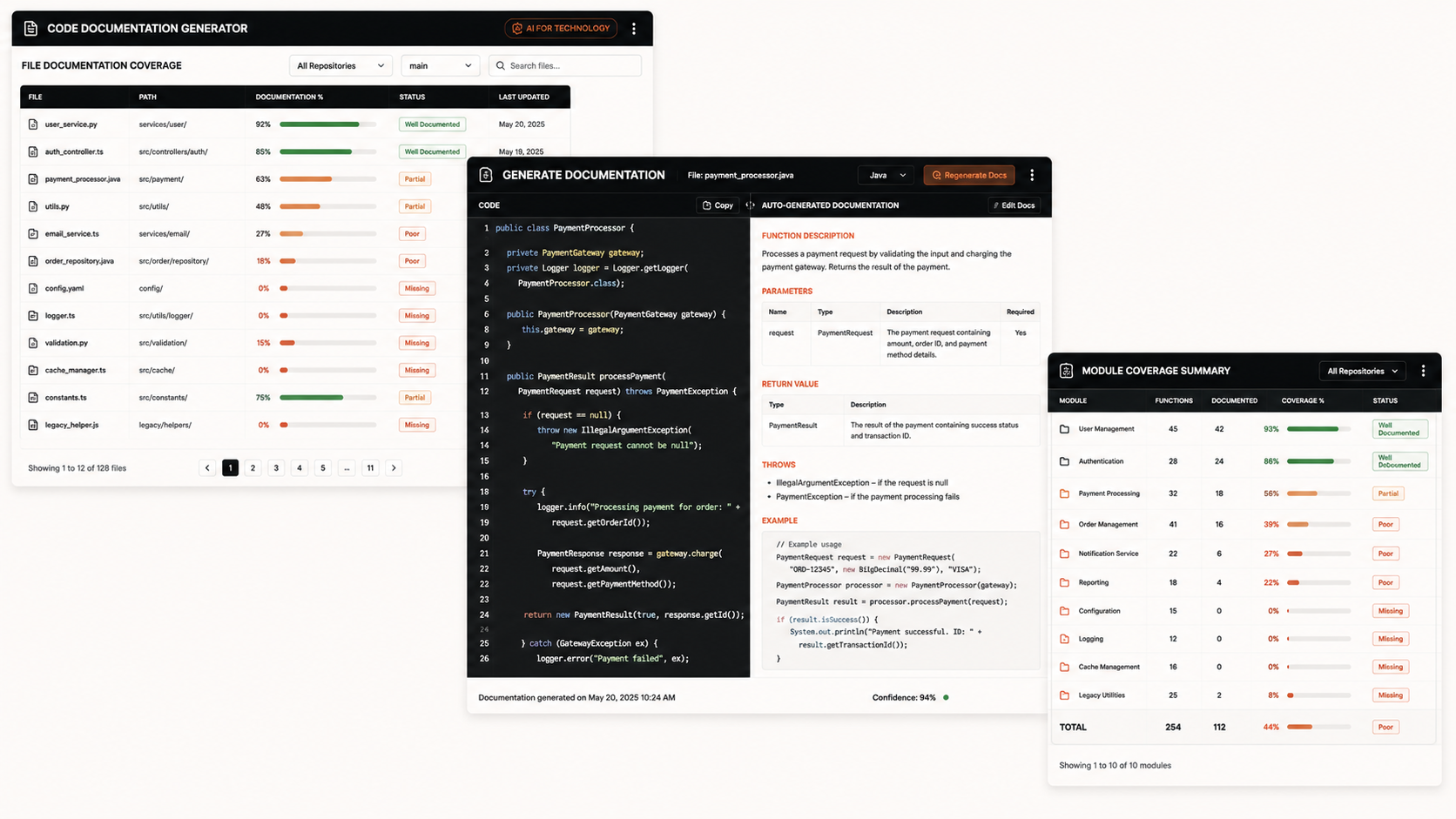This screenshot has width=1456, height=819.
Task: Click the folder icon for Reporting module
Action: point(1064,582)
